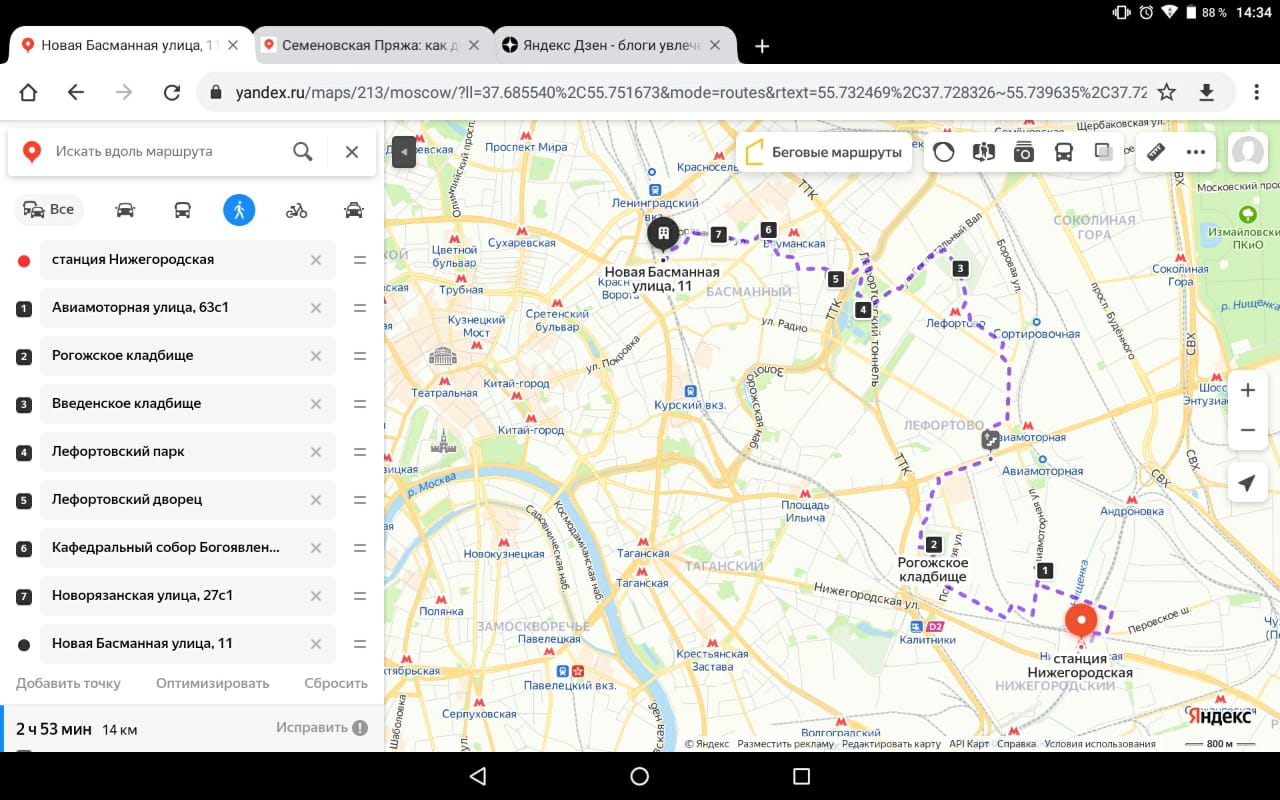Select the Все transport modes tab
The width and height of the screenshot is (1280, 800).
pos(49,209)
